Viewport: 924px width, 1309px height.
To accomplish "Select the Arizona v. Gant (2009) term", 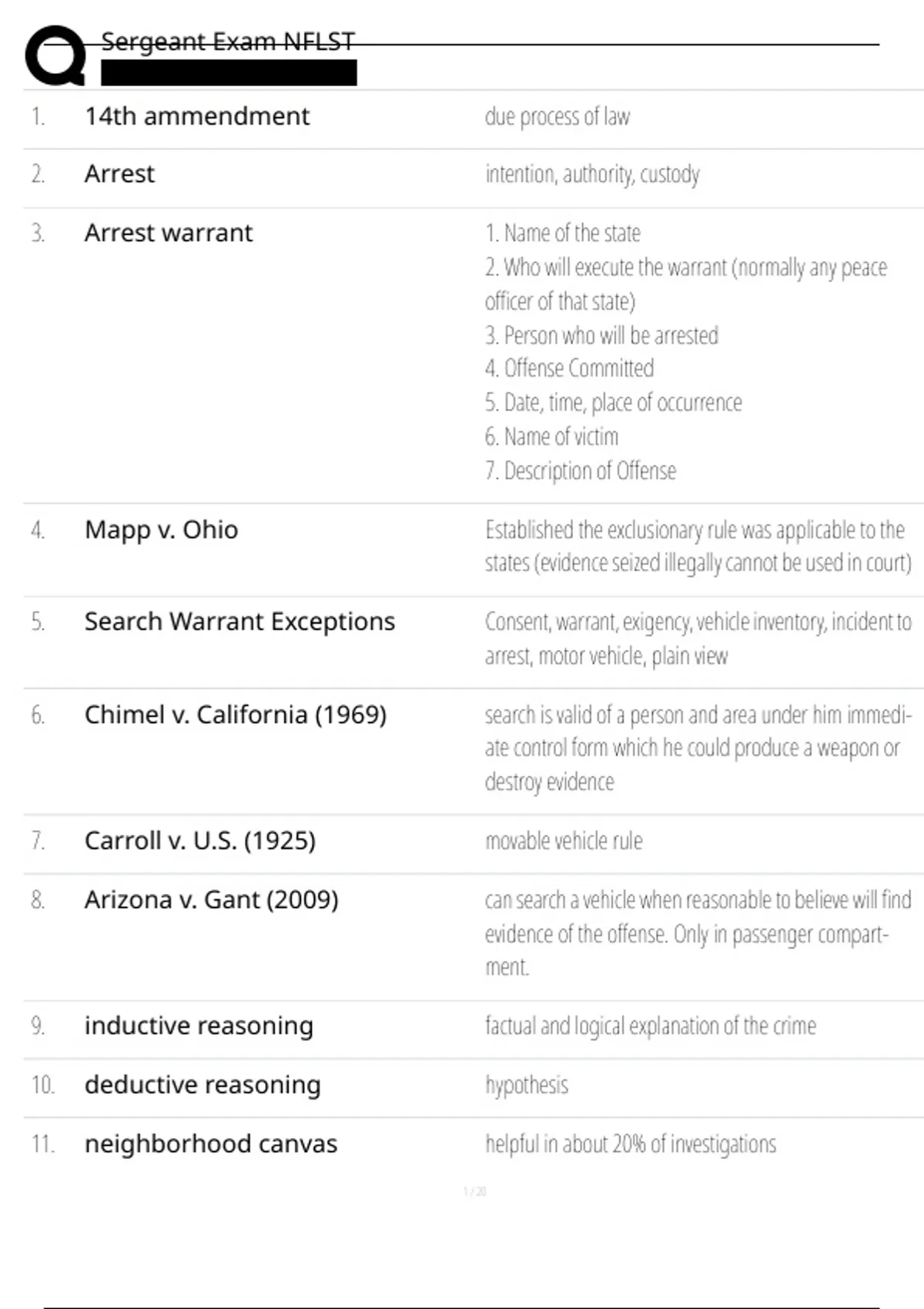I will click(x=212, y=899).
